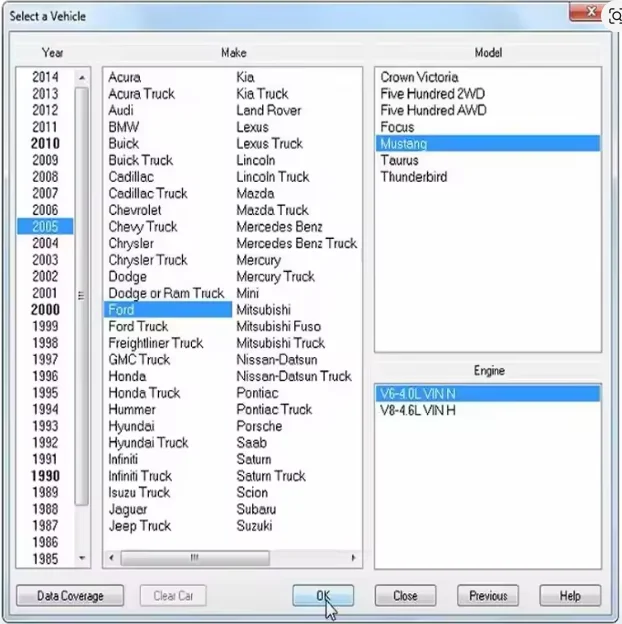Viewport: 622px width, 624px height.
Task: Select year 1990
Action: click(x=45, y=475)
